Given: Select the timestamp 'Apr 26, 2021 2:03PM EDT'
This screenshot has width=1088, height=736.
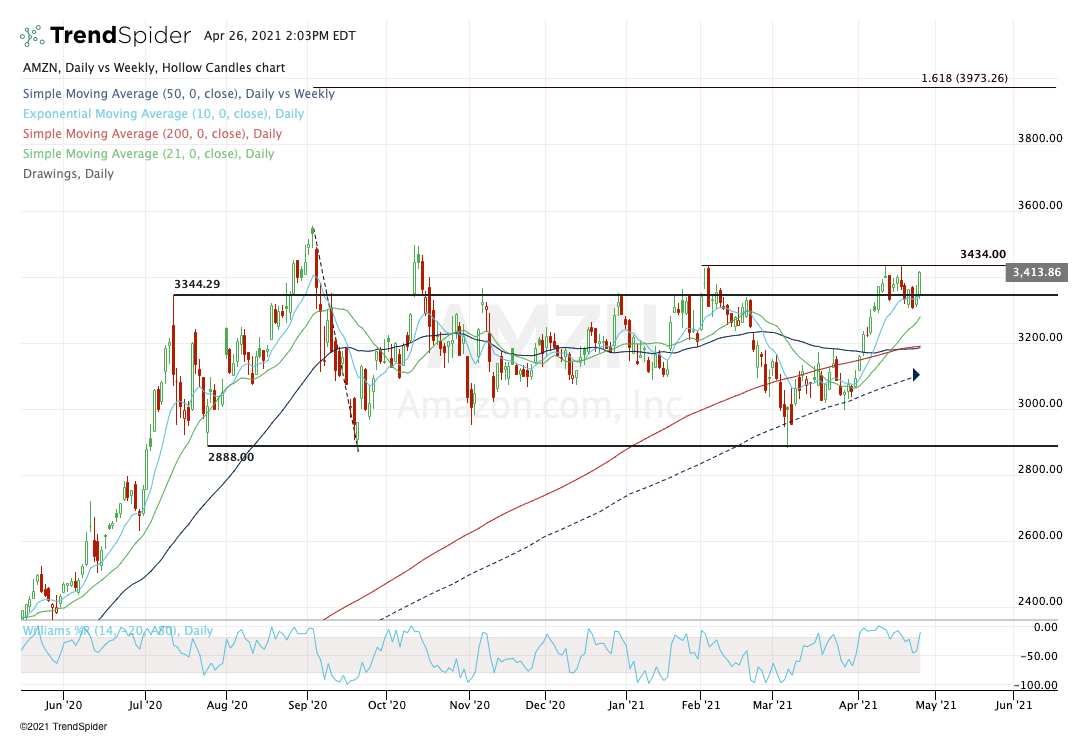Looking at the screenshot, I should (x=280, y=35).
